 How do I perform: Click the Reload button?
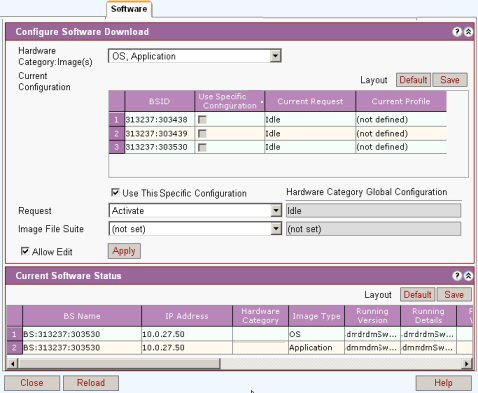pyautogui.click(x=91, y=383)
